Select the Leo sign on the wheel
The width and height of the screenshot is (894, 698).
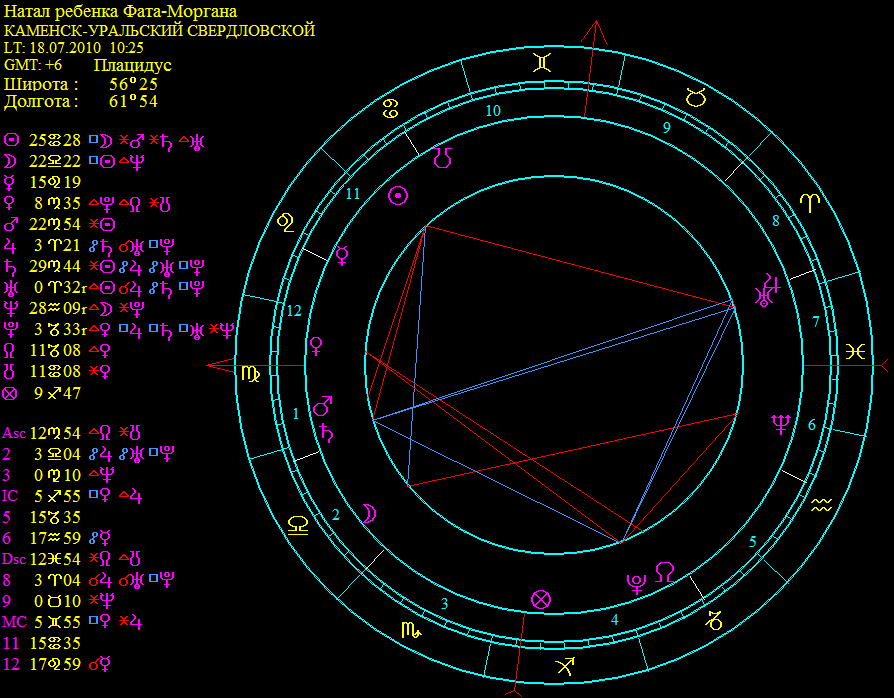pyautogui.click(x=286, y=220)
